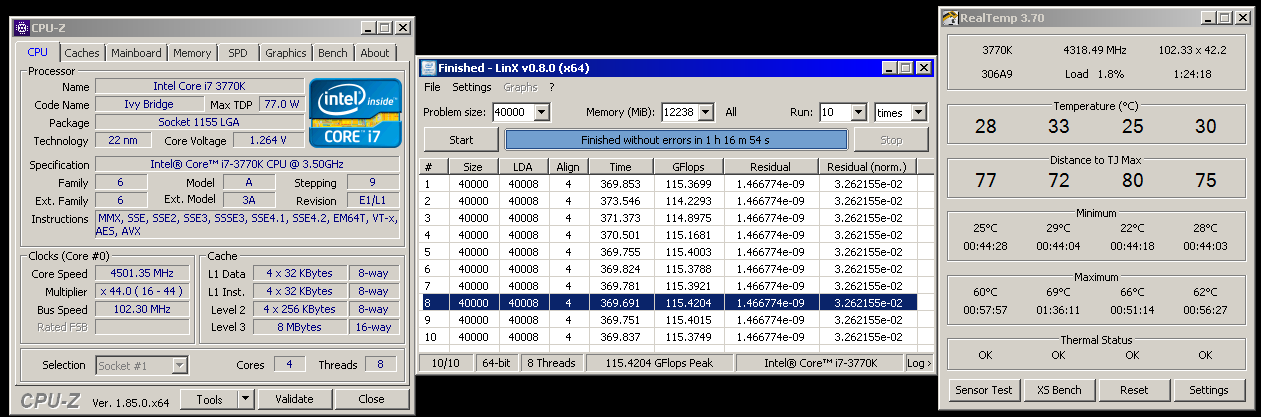Click the 8 Threads status bar entry
This screenshot has height=417, width=1261.
tap(550, 363)
